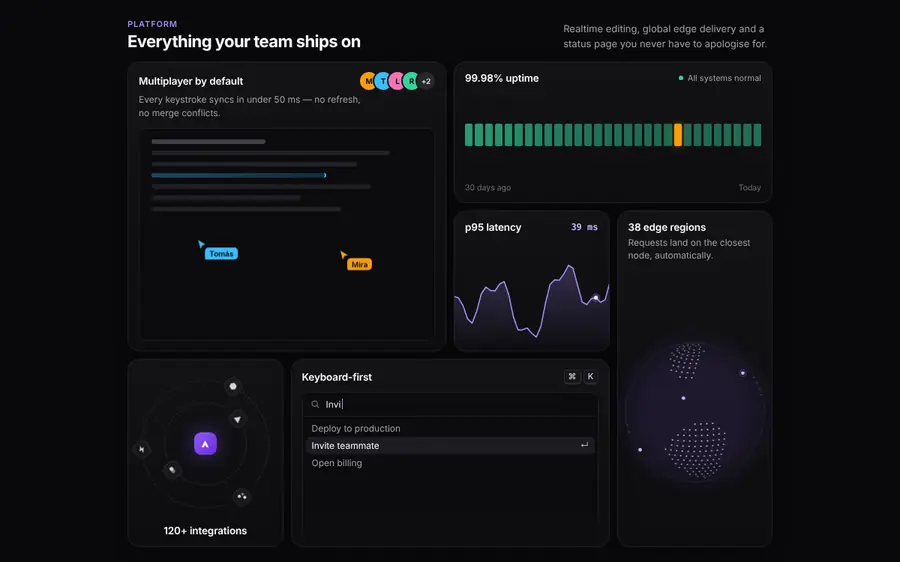This screenshot has width=900, height=562.
Task: Click the command search field containing Invi
Action: [450, 404]
